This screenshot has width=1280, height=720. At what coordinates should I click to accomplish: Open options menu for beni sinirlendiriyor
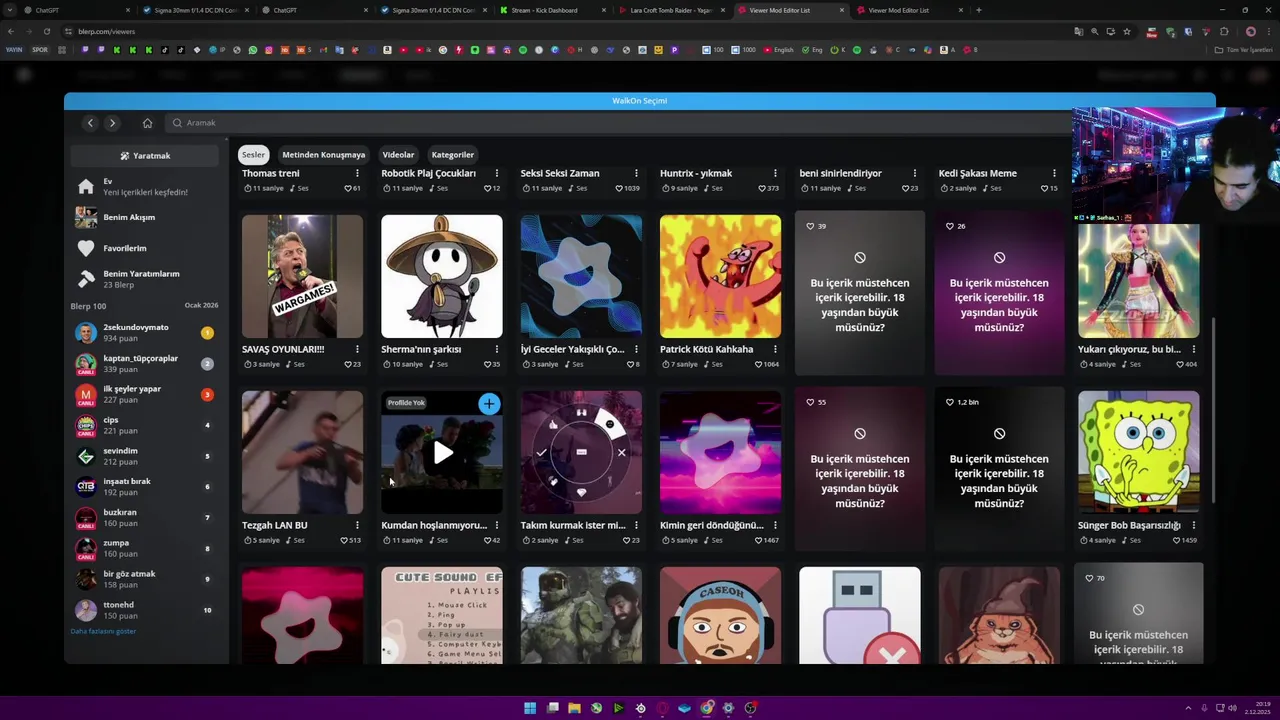coord(915,173)
